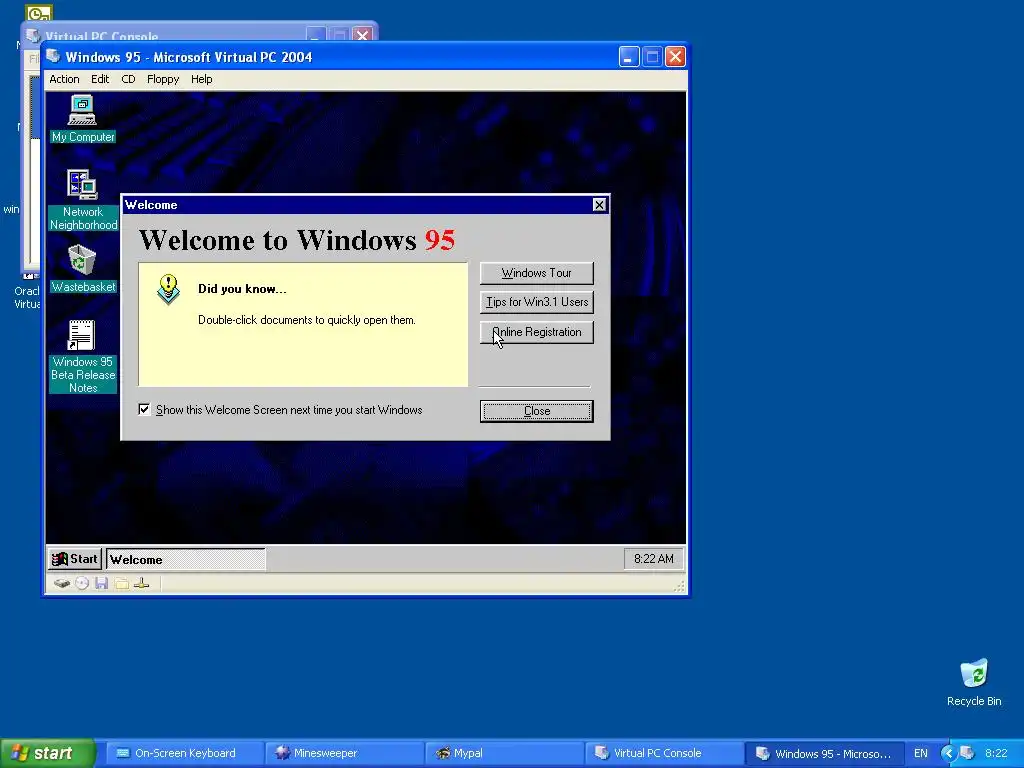The image size is (1024, 768).
Task: Switch to On-Screen Keyboard in the taskbar
Action: pos(184,753)
